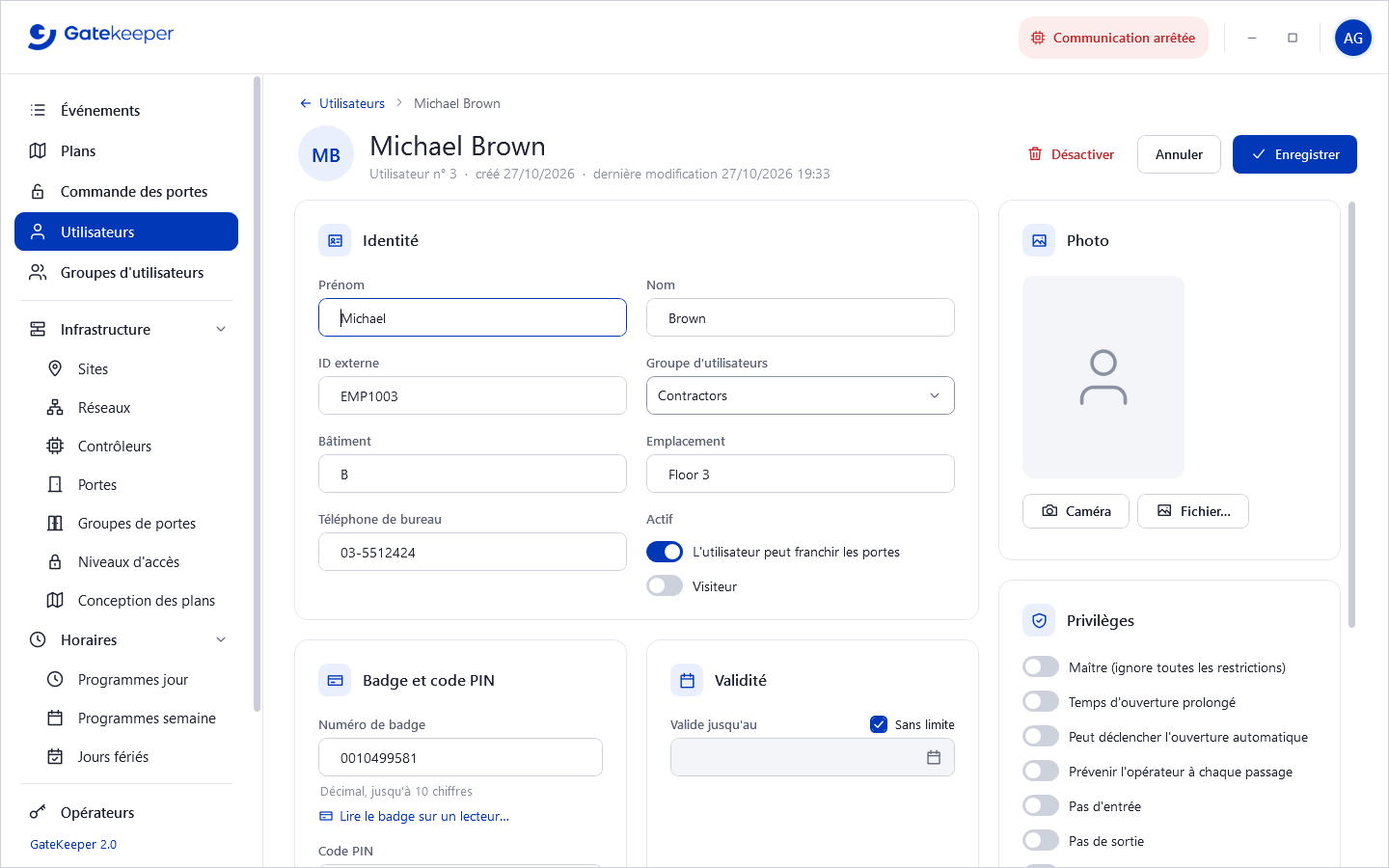The height and width of the screenshot is (868, 1389).
Task: Enable the Visiteur switch
Action: coord(665,586)
